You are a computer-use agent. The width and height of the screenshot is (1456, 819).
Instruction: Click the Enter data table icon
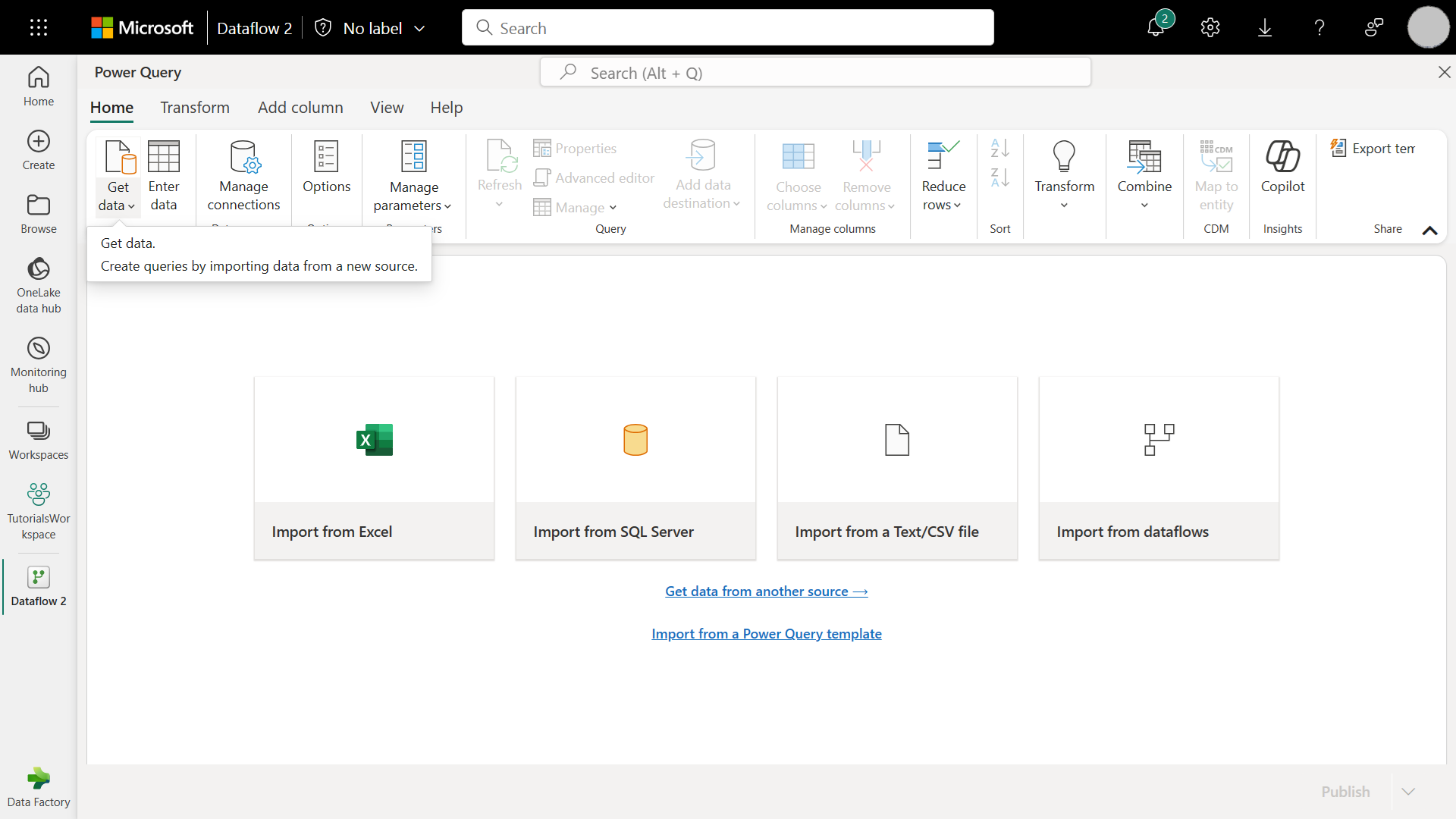pos(164,157)
